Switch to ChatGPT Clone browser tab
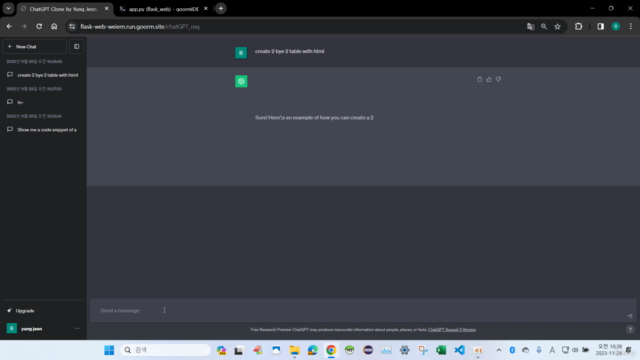 pos(64,9)
